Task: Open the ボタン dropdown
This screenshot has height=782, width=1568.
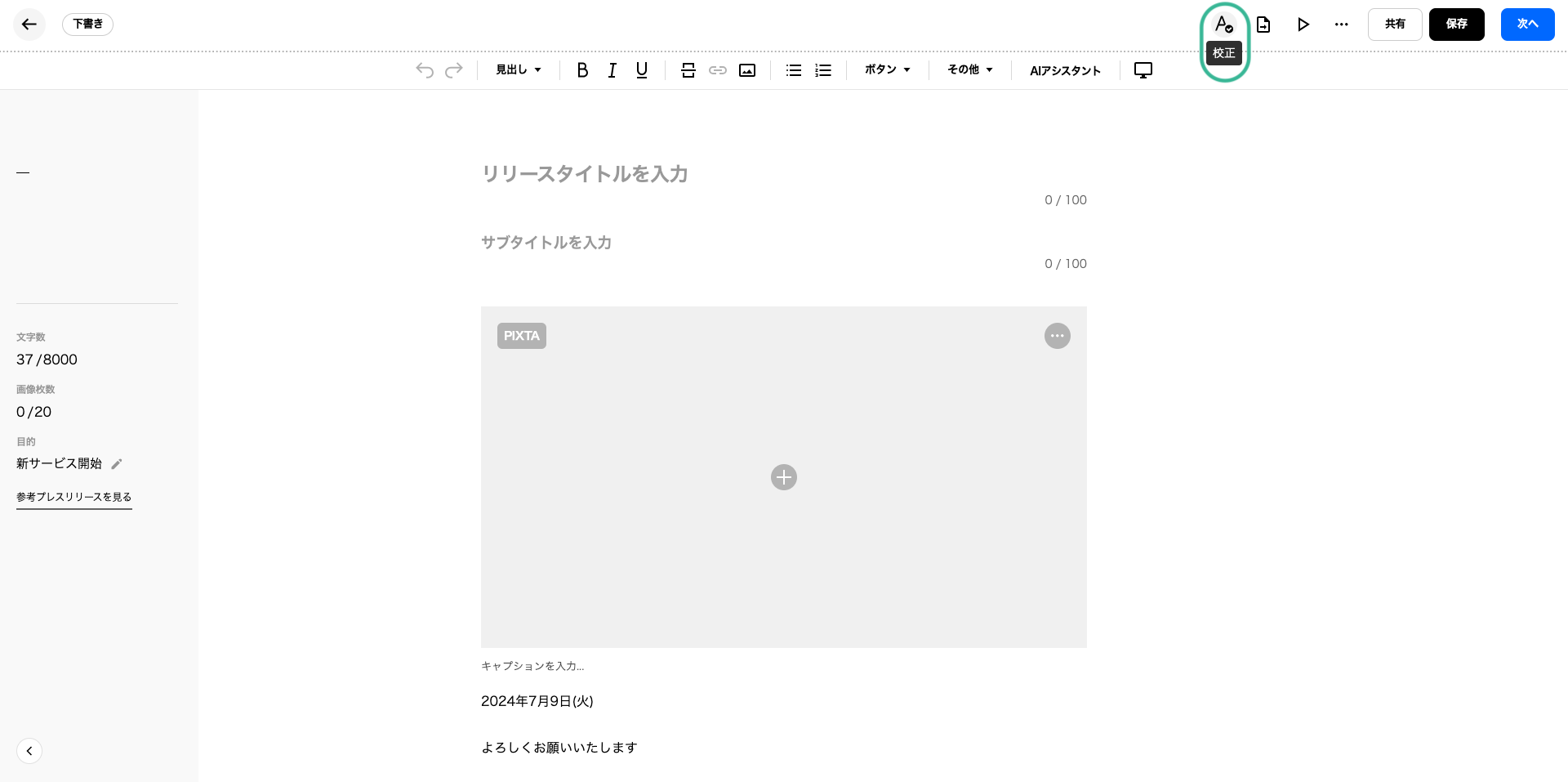Action: [888, 70]
